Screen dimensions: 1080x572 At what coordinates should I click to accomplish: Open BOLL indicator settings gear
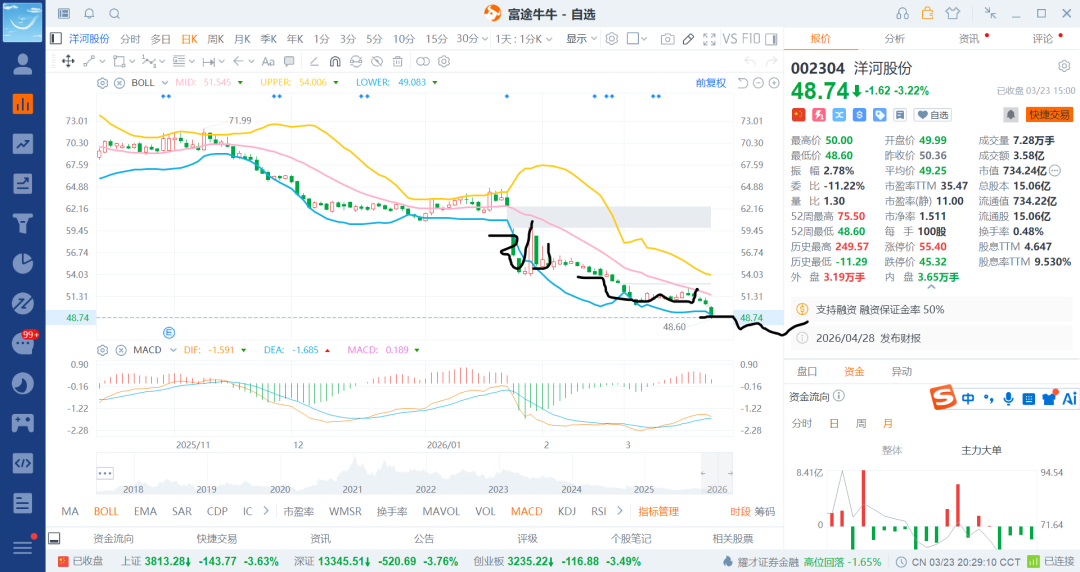[x=102, y=83]
